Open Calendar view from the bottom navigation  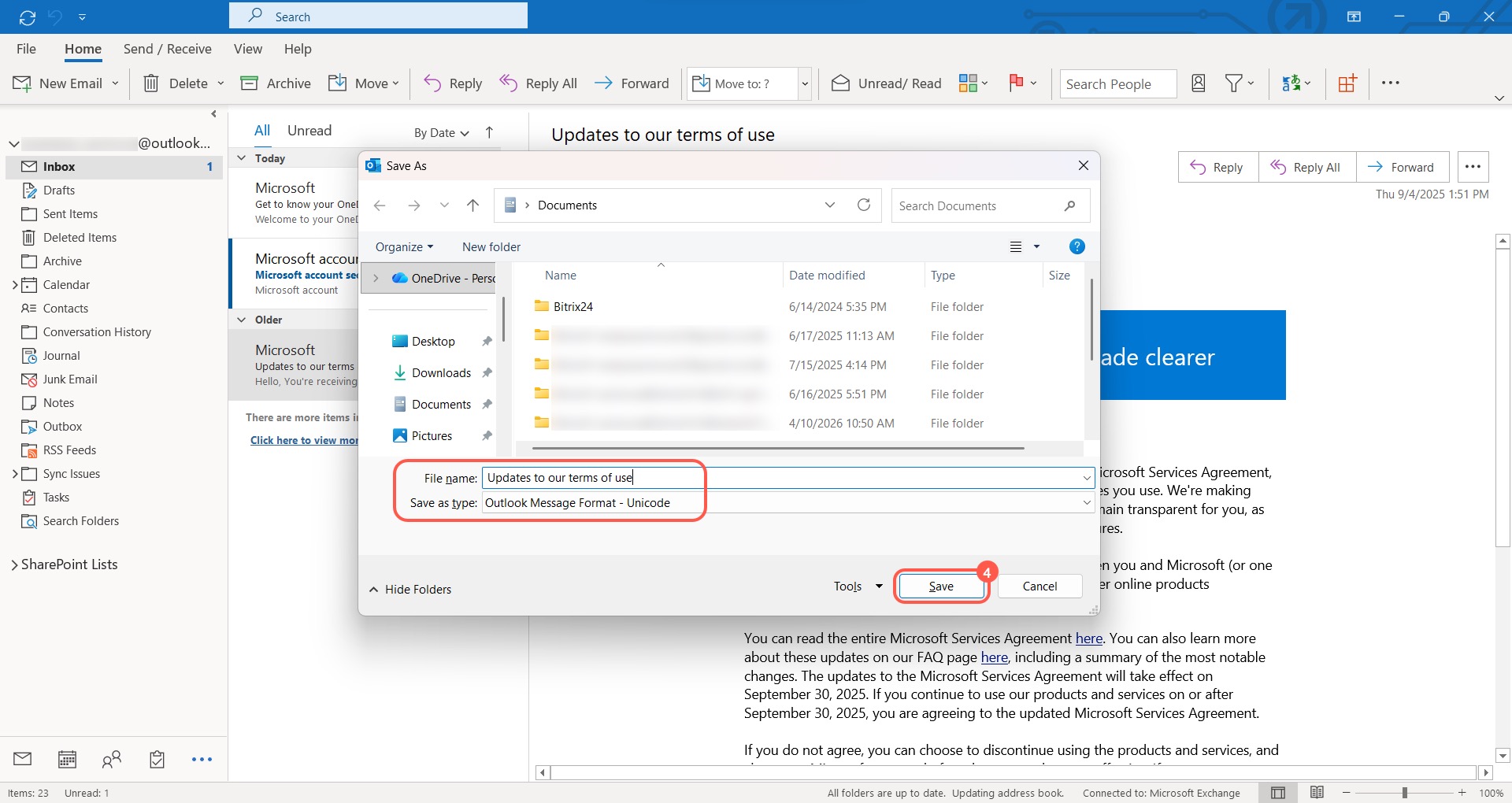[68, 759]
